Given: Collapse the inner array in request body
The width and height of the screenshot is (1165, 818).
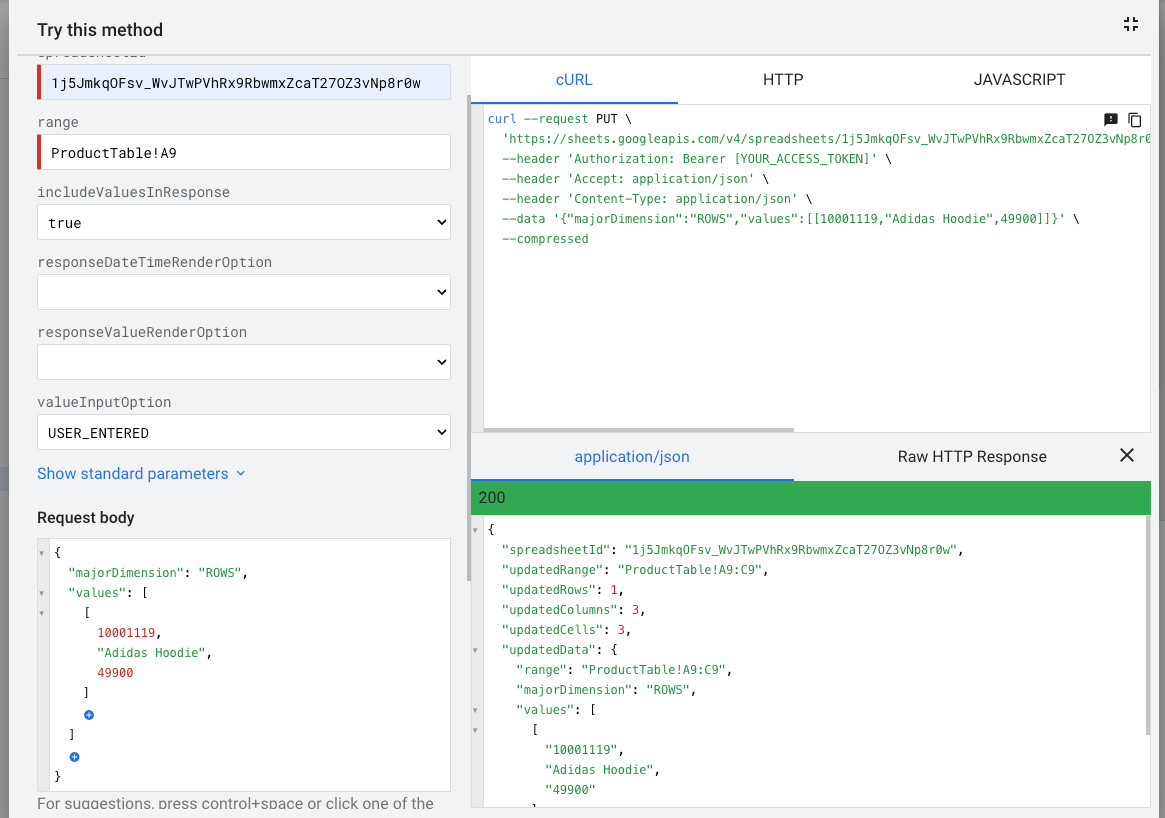Looking at the screenshot, I should point(42,613).
